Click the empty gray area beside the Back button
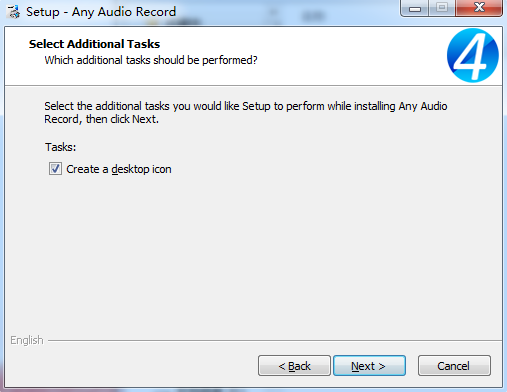Image resolution: width=507 pixels, height=392 pixels. coord(133,366)
